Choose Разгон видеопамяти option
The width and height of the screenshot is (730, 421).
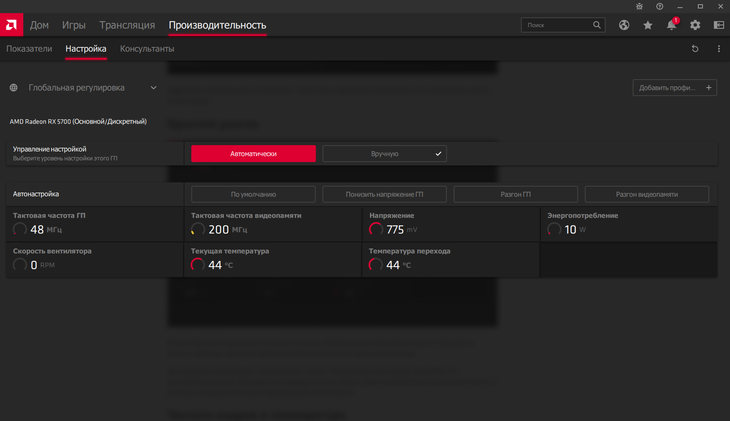click(647, 194)
